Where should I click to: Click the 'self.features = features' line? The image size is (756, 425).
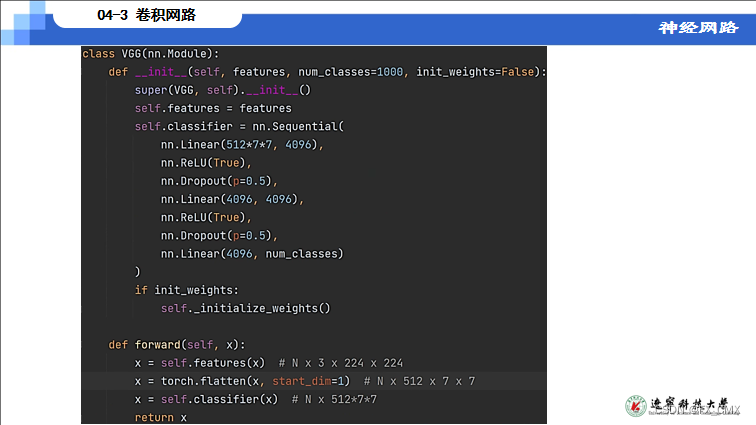coord(213,108)
